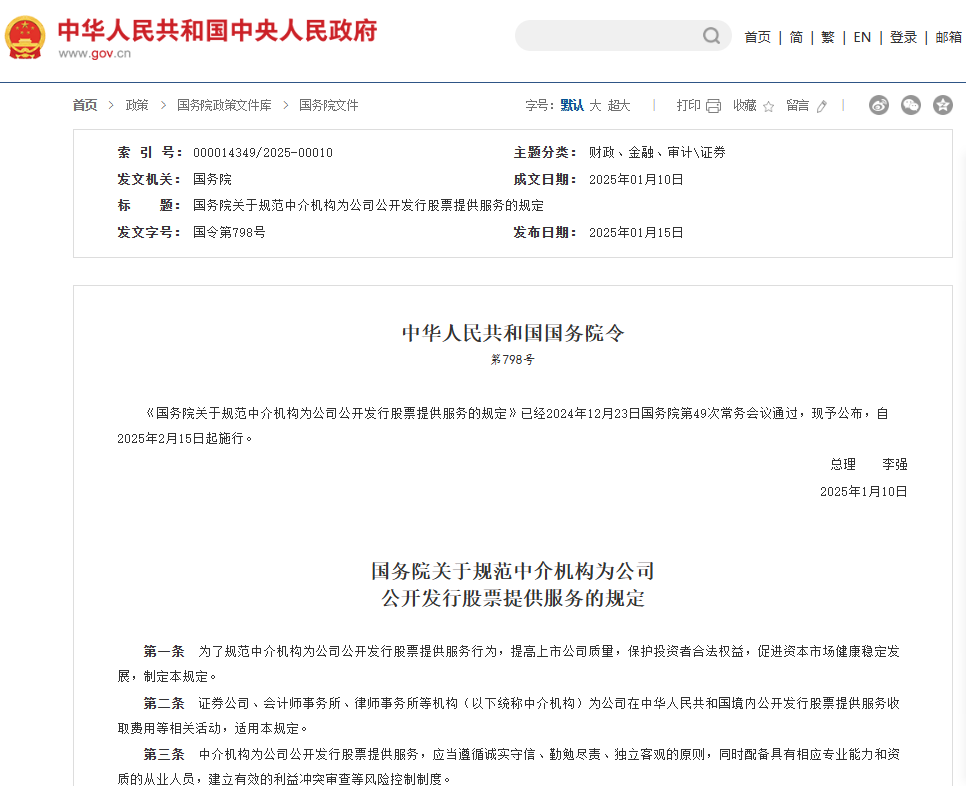966x786 pixels.
Task: Select 默认 font size
Action: tap(572, 105)
